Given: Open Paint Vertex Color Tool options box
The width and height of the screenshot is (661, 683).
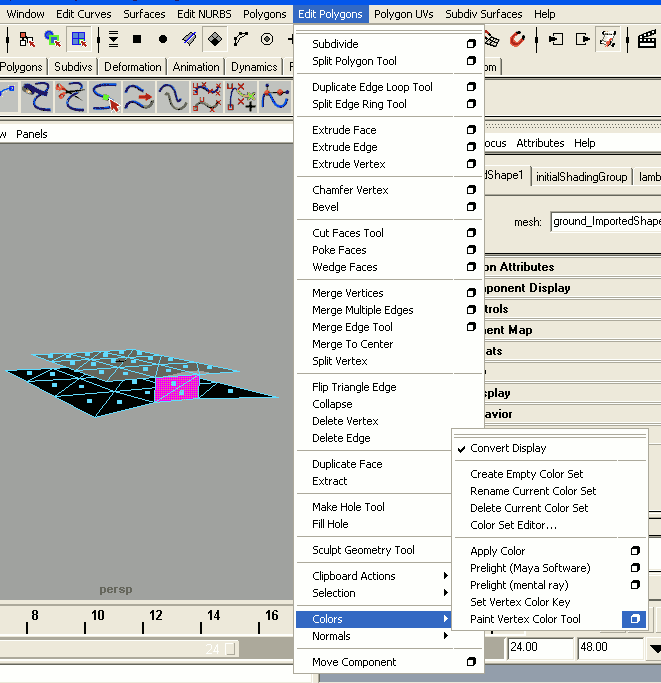Looking at the screenshot, I should tap(634, 619).
